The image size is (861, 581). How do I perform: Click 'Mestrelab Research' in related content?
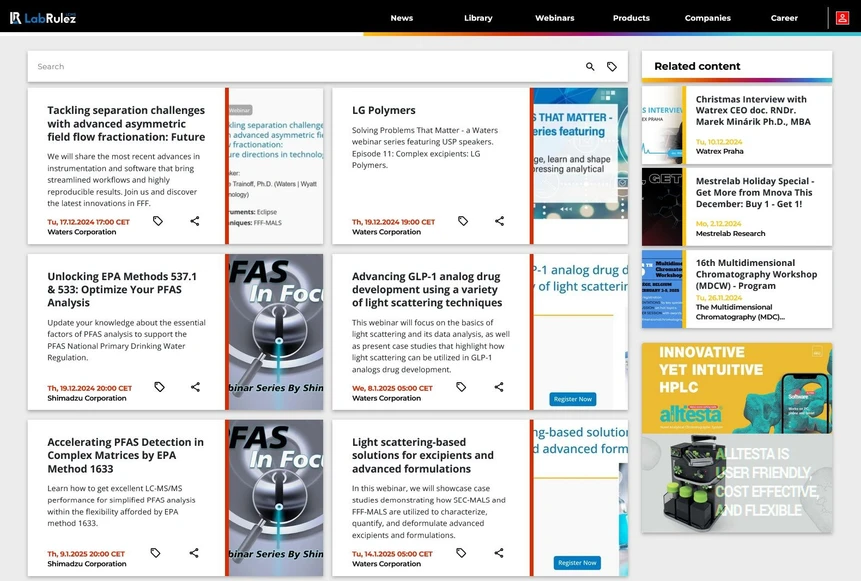[730, 233]
